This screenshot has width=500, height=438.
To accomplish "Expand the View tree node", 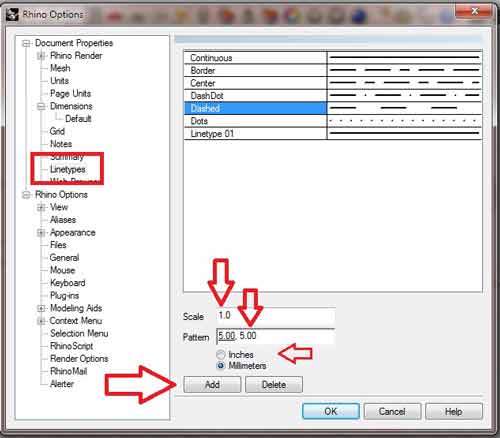I will [41, 207].
